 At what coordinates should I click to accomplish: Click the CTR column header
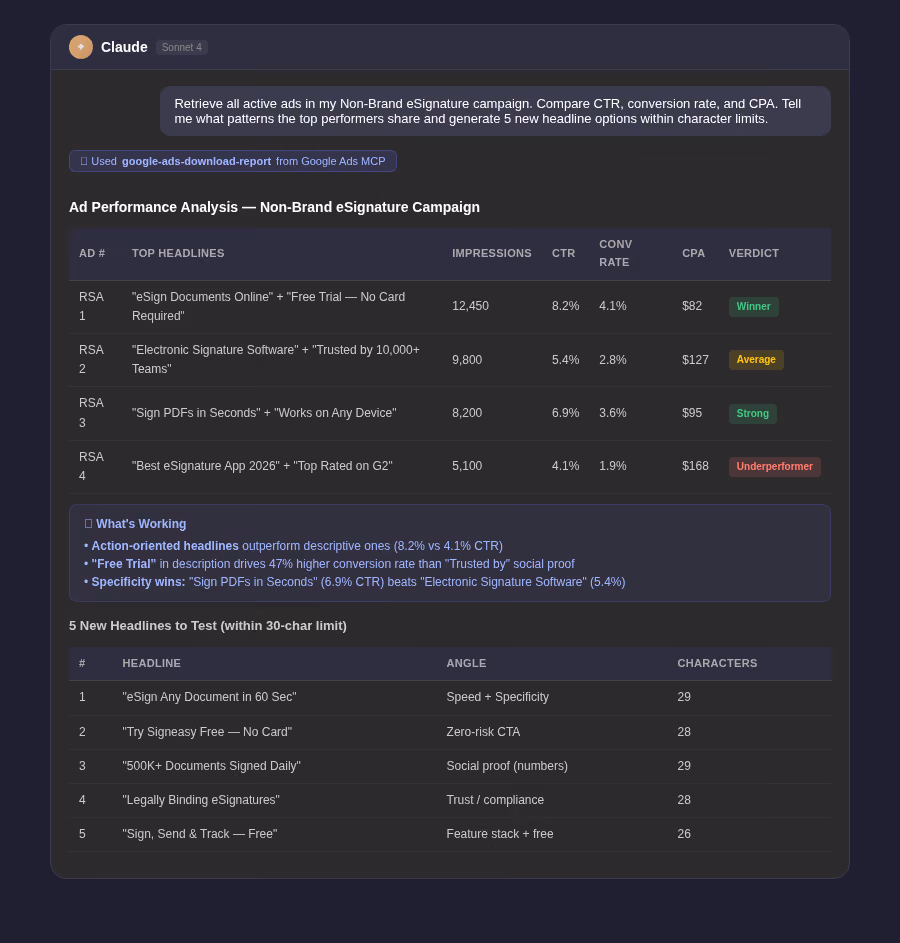[x=563, y=254]
